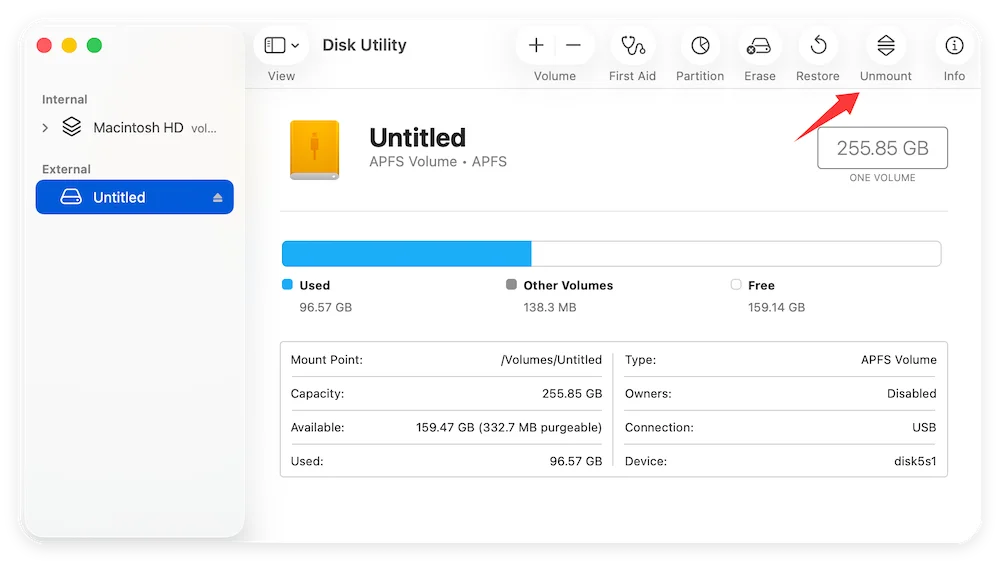Click the 255.85 GB capacity box
The image size is (1000, 562).
(x=883, y=148)
